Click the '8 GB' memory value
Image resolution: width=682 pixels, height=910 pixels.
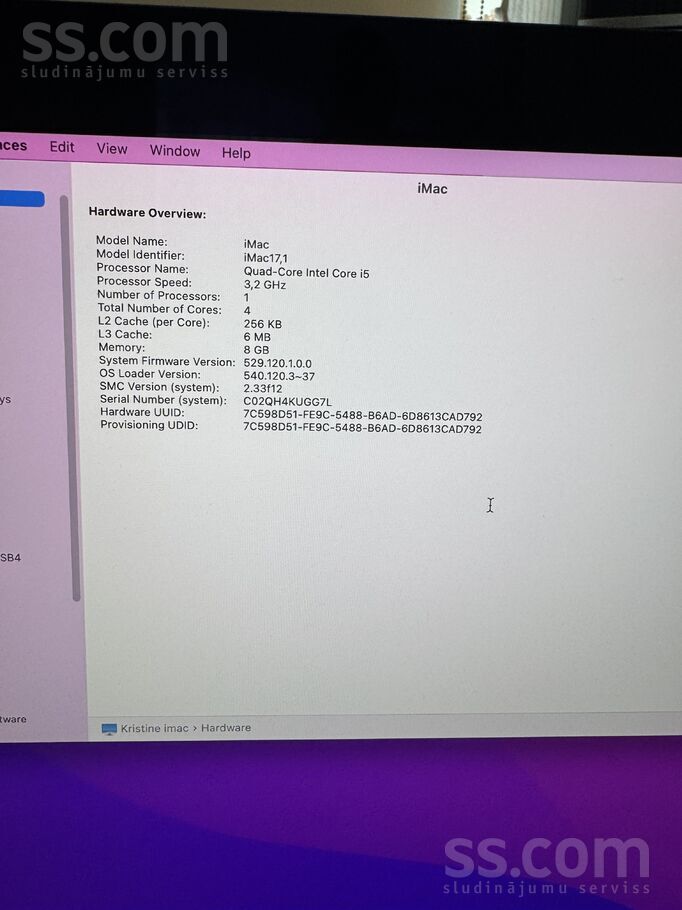[257, 350]
